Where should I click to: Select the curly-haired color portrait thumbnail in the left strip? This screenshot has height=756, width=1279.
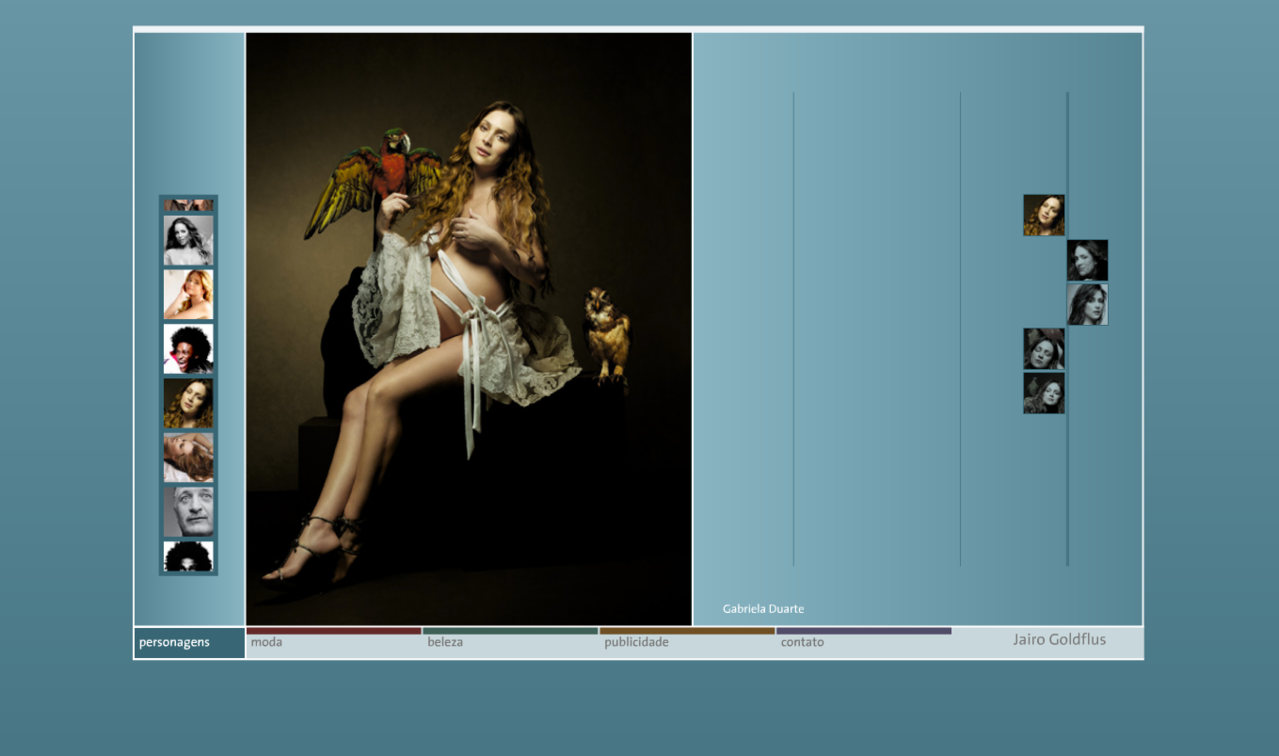pyautogui.click(x=188, y=403)
